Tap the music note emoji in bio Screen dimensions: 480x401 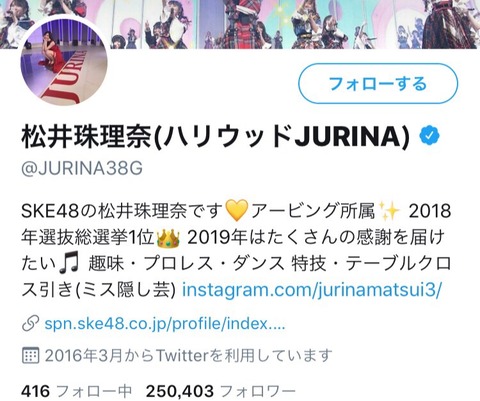pyautogui.click(x=69, y=263)
